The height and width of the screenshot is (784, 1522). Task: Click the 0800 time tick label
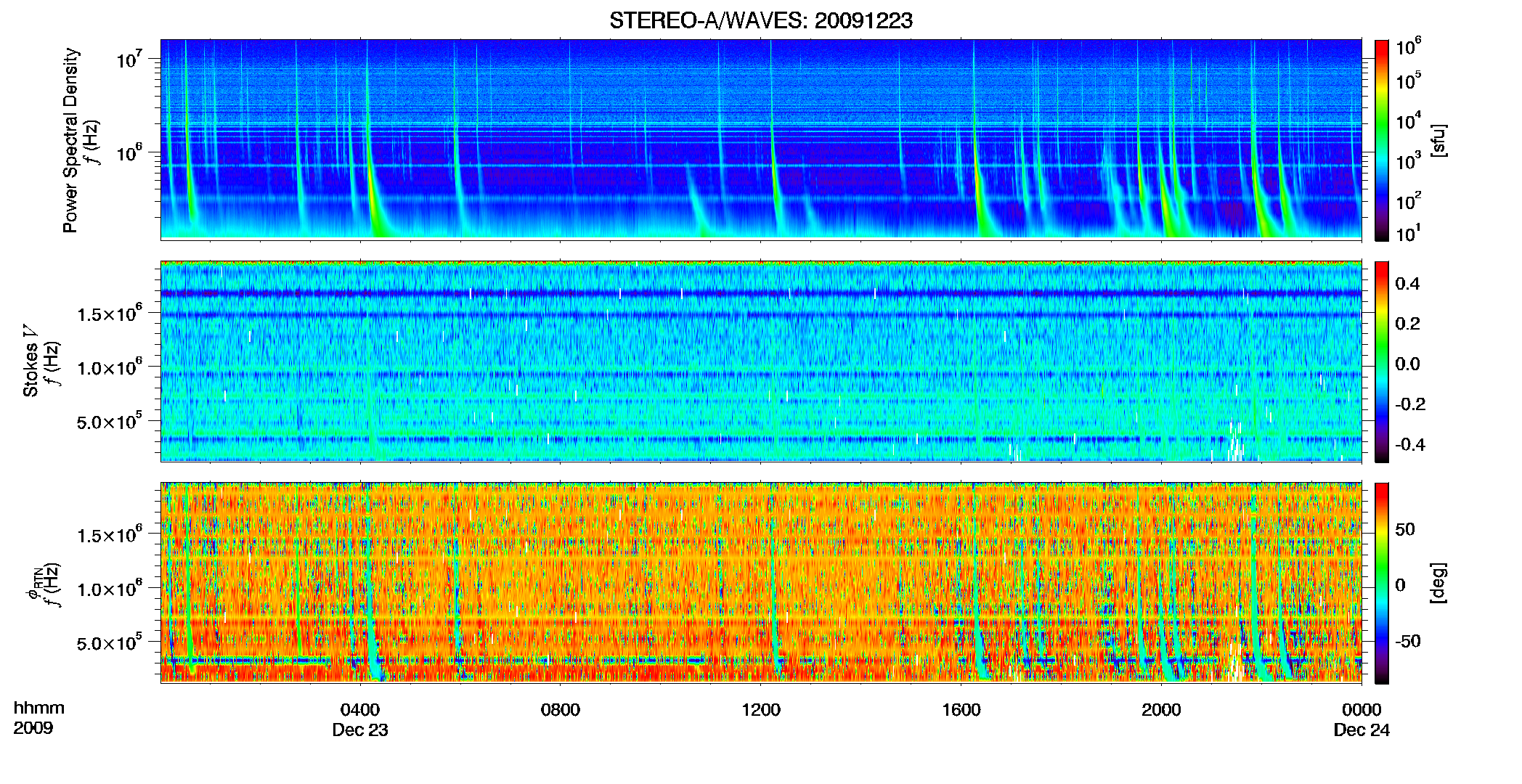pos(561,709)
